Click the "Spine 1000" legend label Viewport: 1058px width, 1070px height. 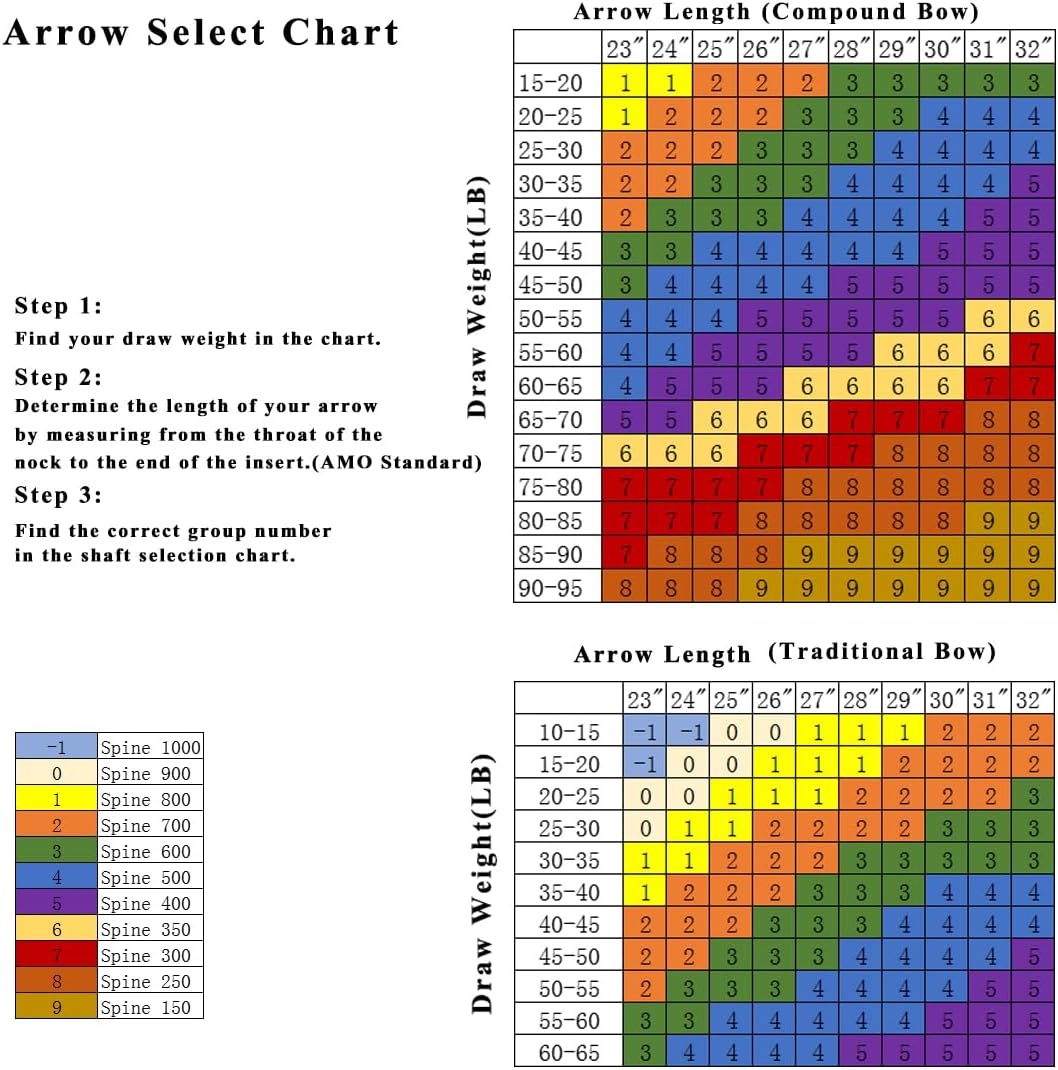150,747
